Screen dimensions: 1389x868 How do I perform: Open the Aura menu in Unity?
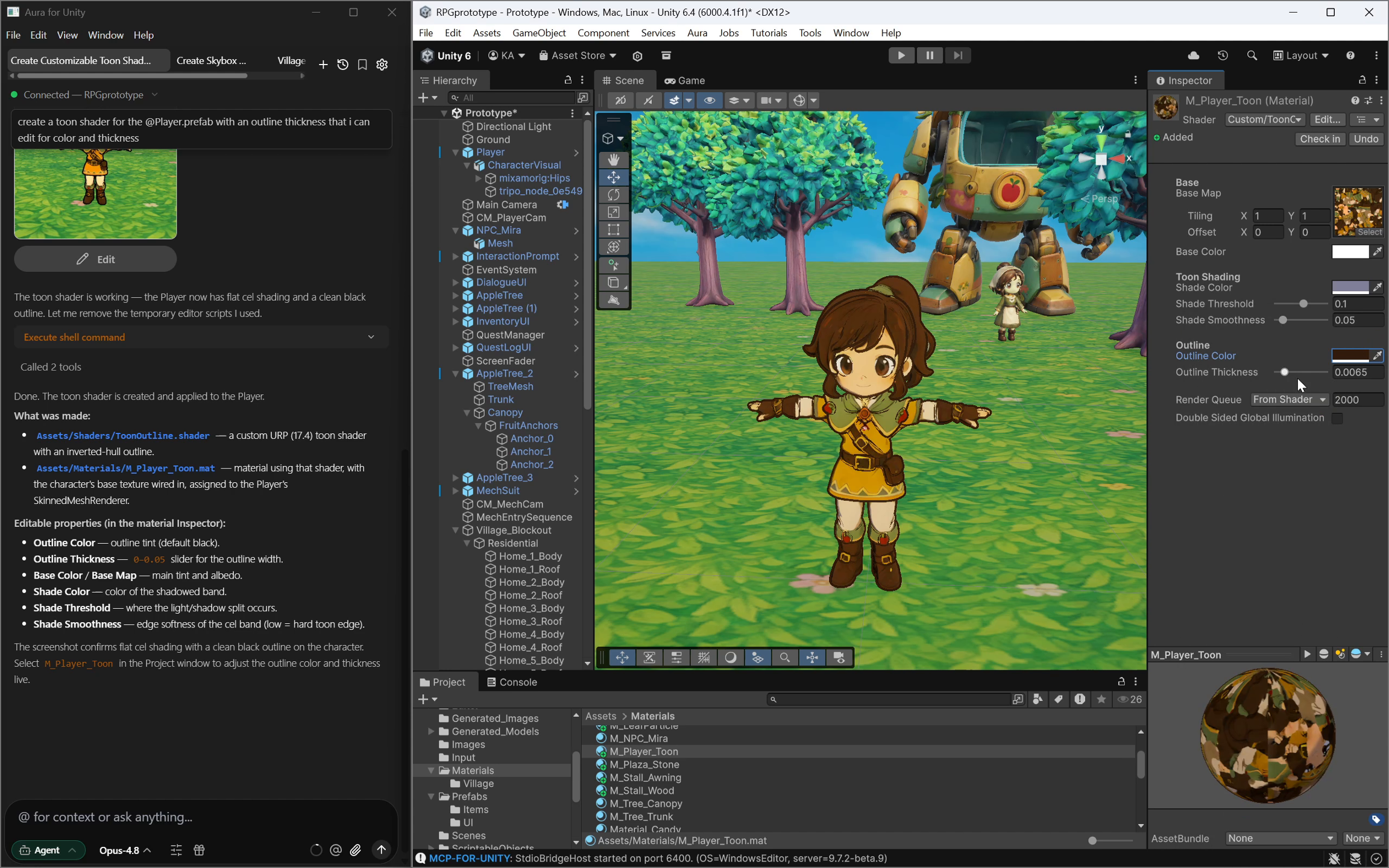[697, 33]
